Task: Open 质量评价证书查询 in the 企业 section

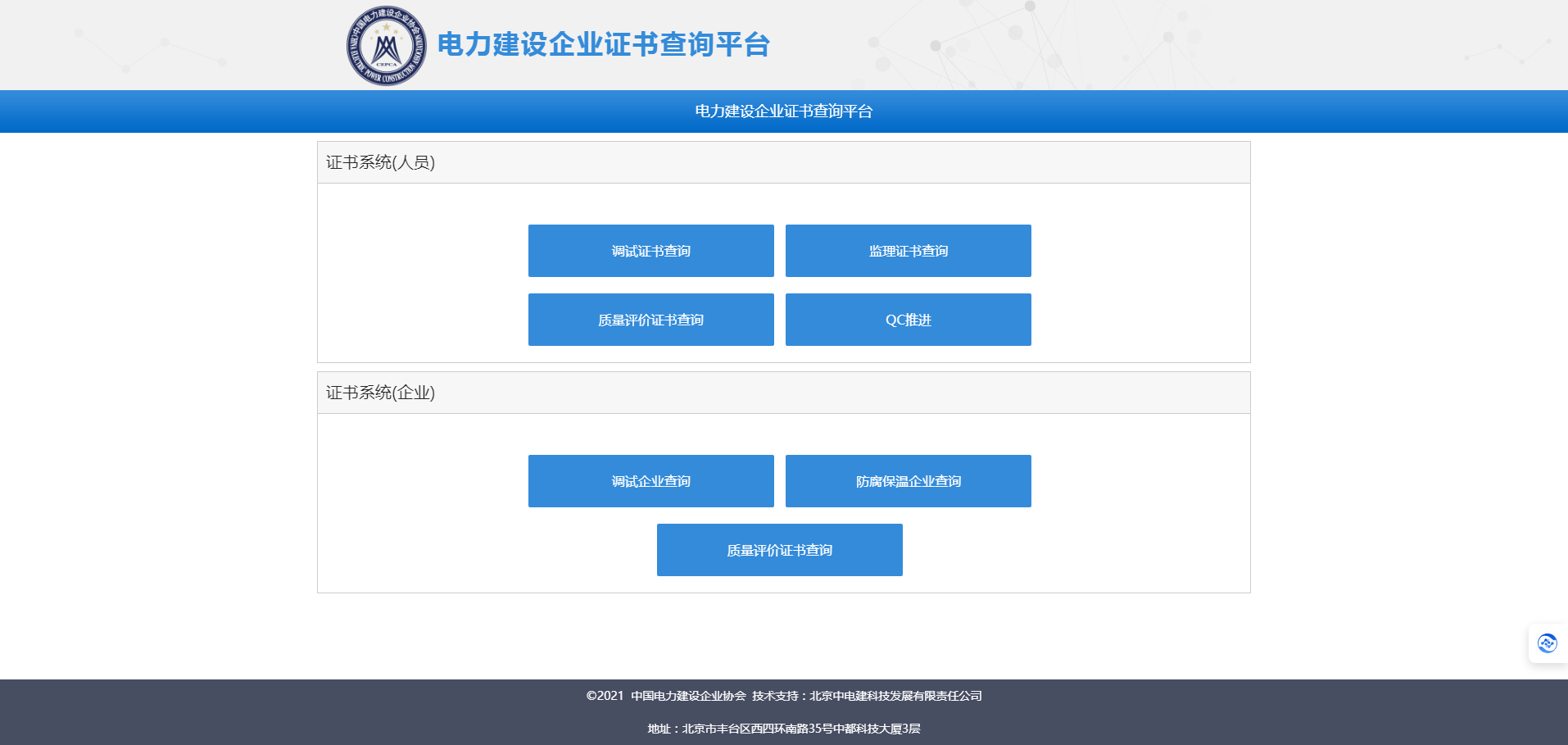Action: tap(780, 550)
